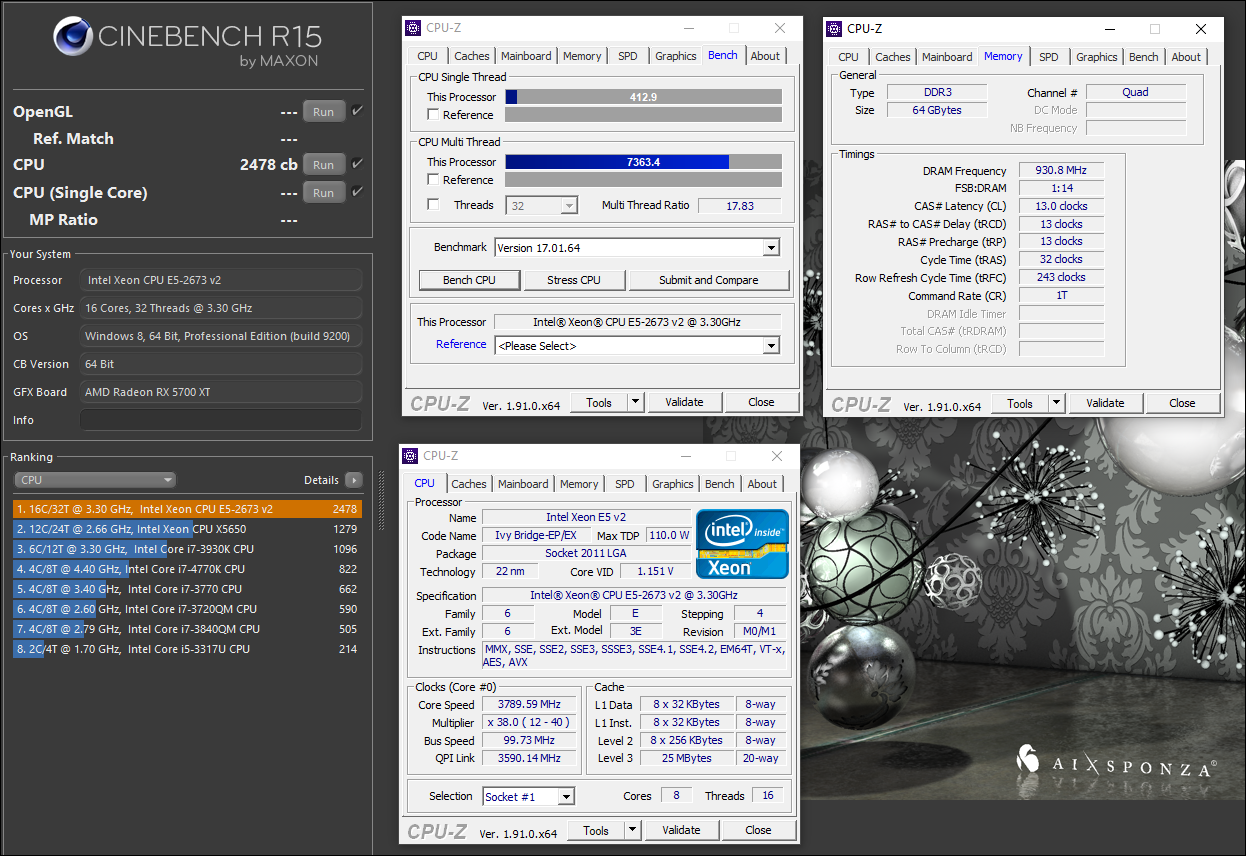1246x856 pixels.
Task: Open Caches tab in bottom CPU-Z window
Action: click(469, 484)
